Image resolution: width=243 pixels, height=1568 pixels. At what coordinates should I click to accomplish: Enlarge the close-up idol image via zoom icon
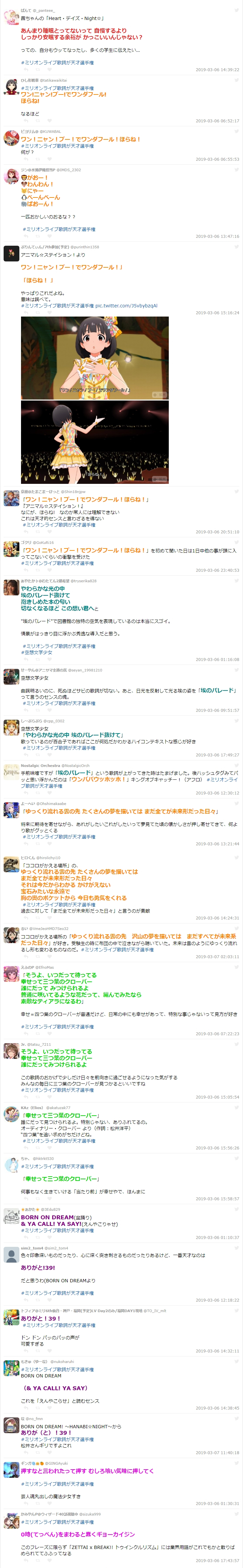coord(159,394)
